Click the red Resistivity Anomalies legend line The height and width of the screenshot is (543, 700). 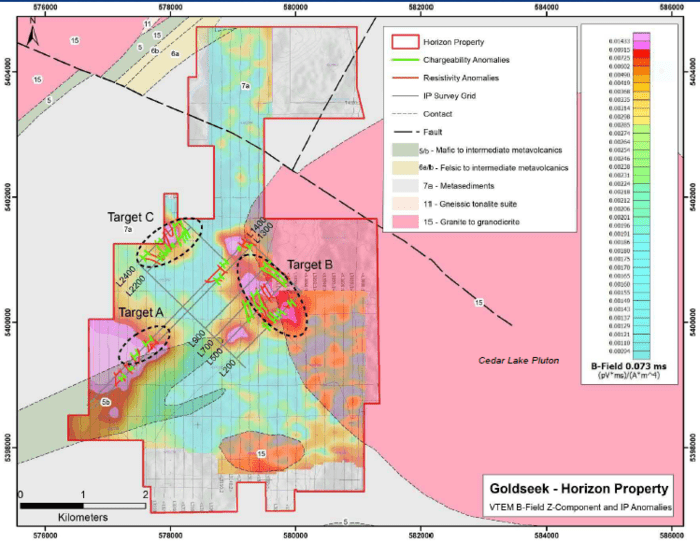(405, 78)
